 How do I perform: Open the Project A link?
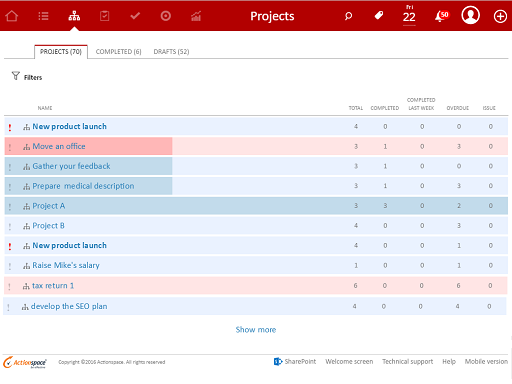click(x=49, y=206)
